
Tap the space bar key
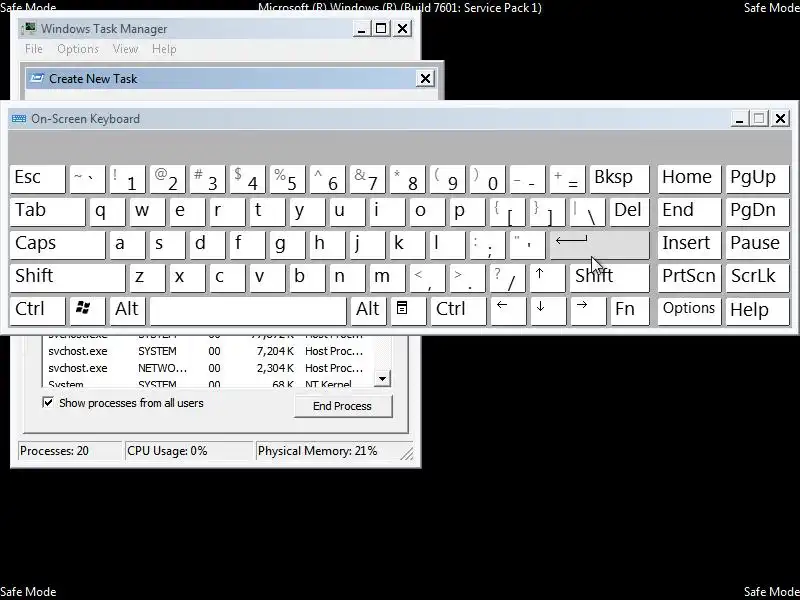tap(248, 311)
